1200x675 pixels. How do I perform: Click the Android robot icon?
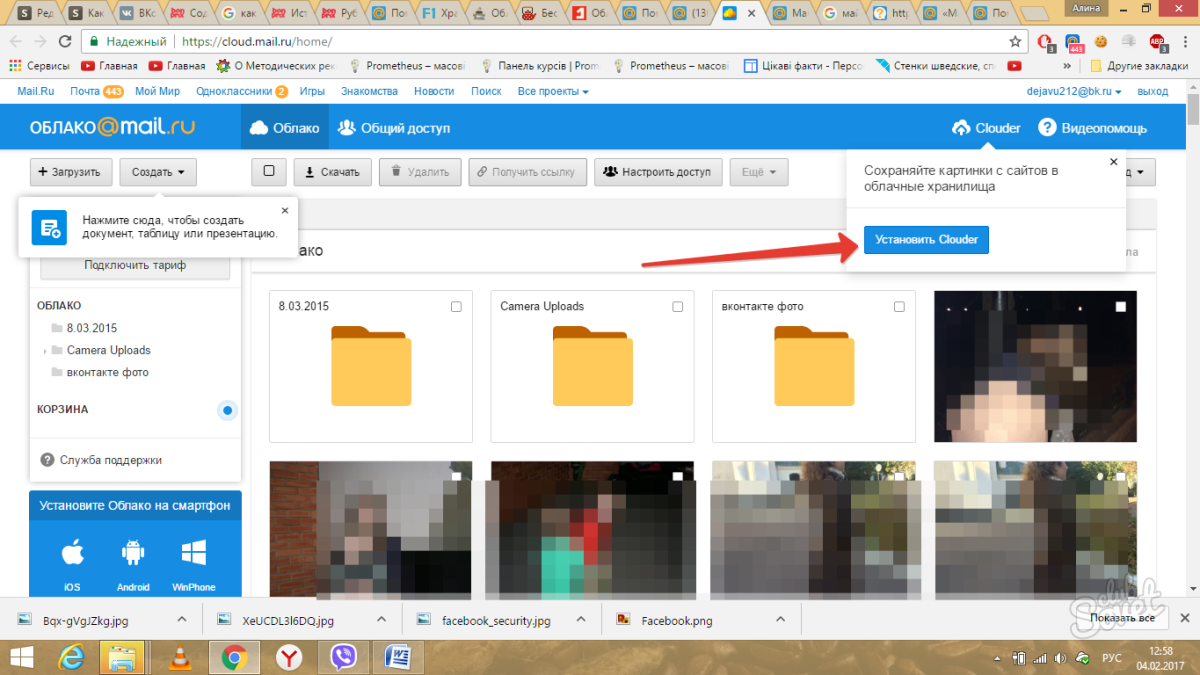point(133,552)
